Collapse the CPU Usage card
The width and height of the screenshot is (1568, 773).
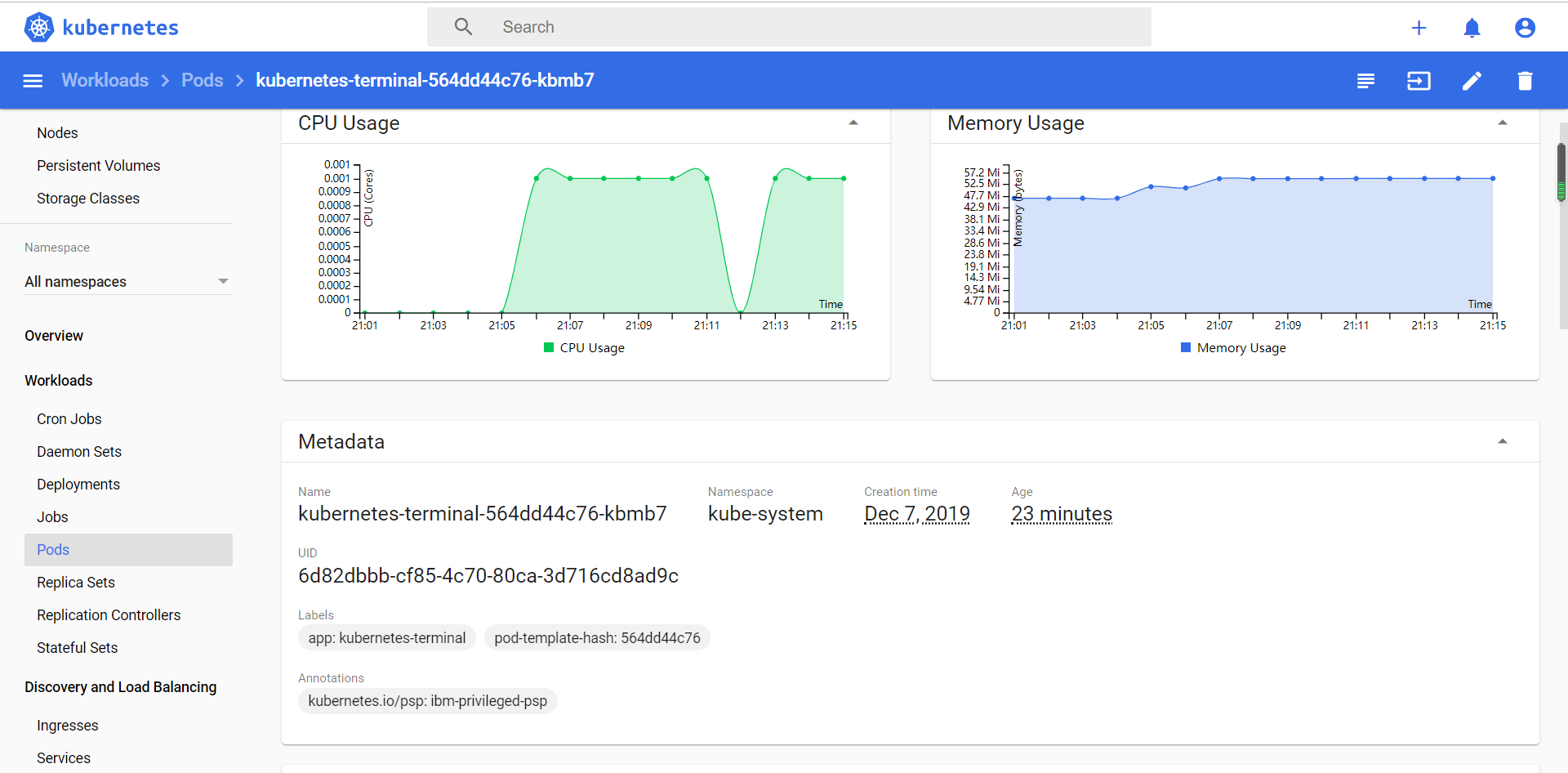(853, 123)
